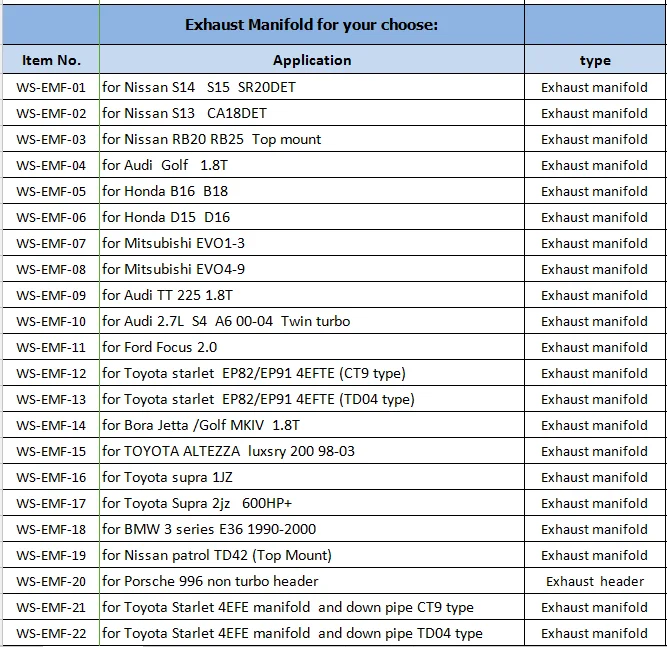
Task: Select item number cell WS-EMF-01
Action: point(50,87)
